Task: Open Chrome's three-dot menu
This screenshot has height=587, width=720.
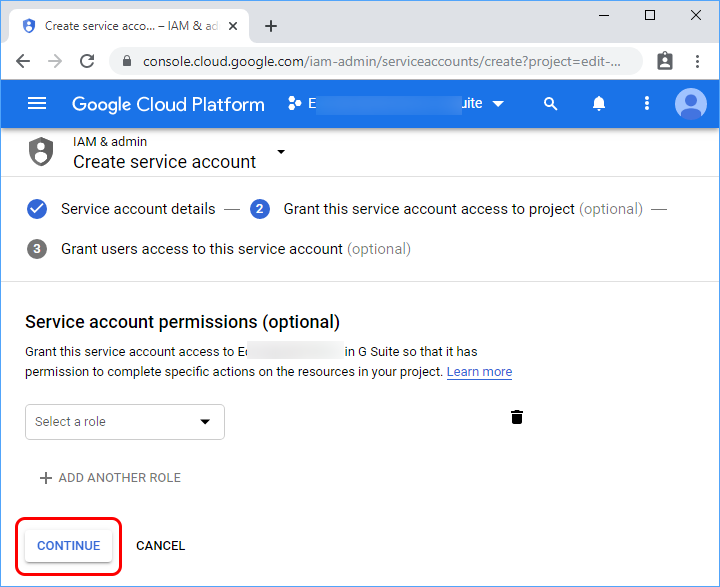Action: coord(697,61)
